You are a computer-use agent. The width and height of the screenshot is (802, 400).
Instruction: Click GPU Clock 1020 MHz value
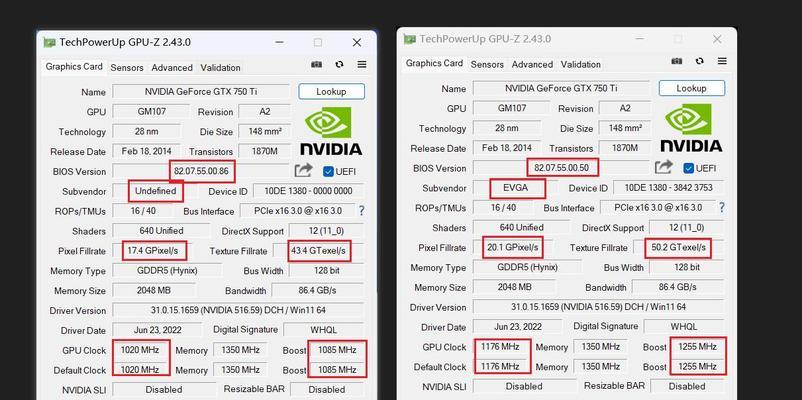(140, 350)
